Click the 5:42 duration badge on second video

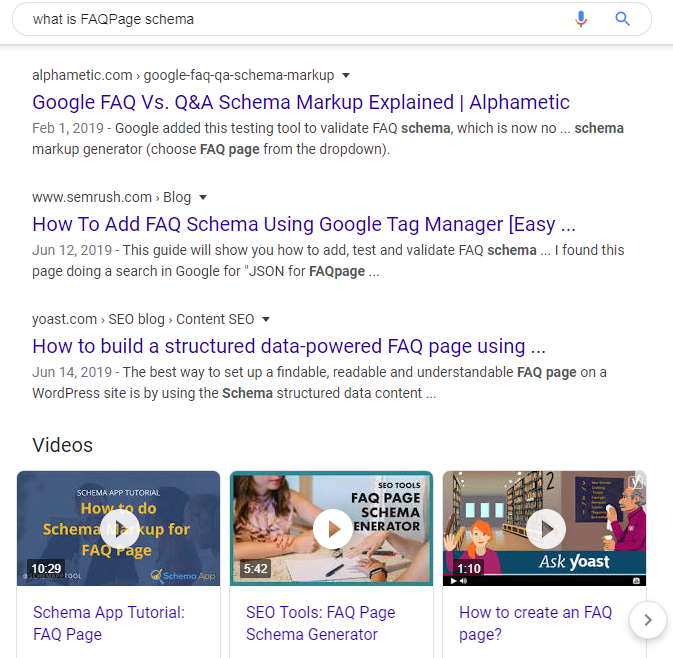tap(256, 569)
